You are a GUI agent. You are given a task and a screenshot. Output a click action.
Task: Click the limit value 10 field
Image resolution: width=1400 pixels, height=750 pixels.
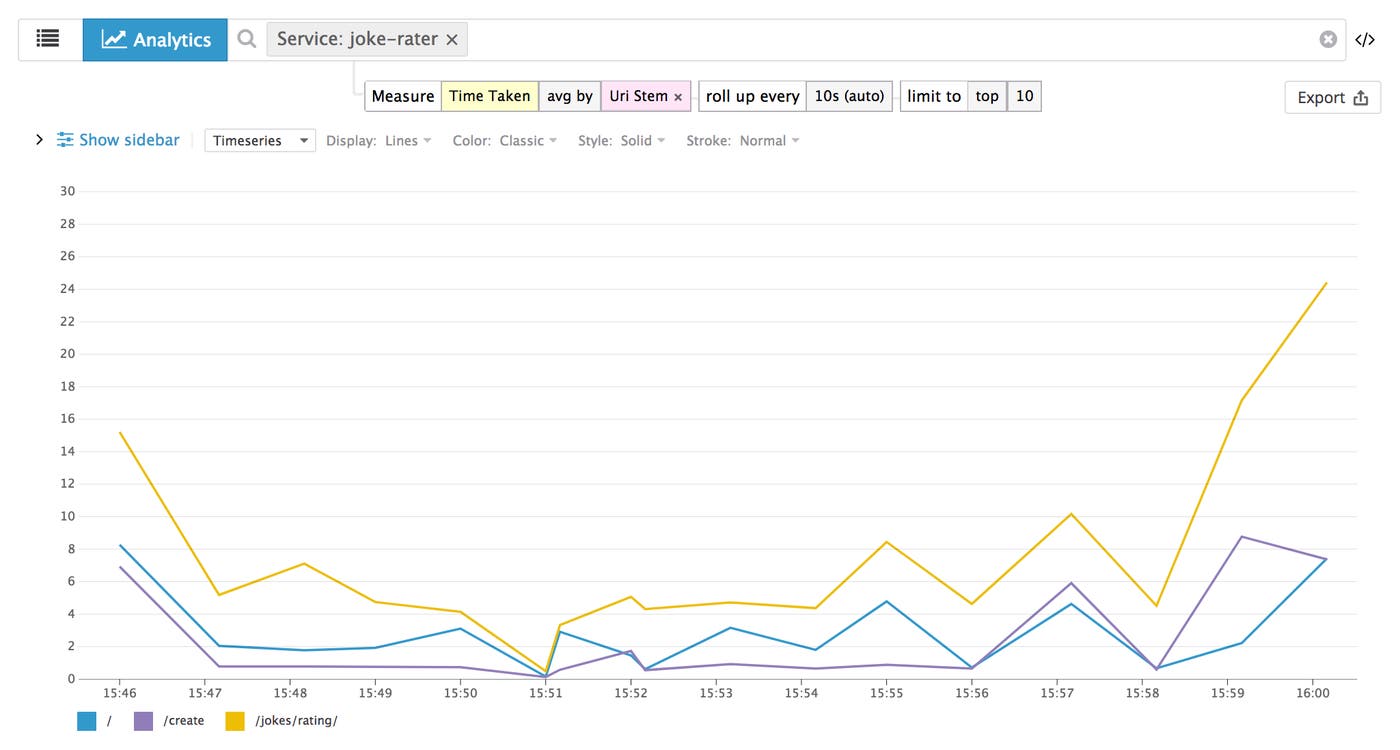tap(1024, 96)
